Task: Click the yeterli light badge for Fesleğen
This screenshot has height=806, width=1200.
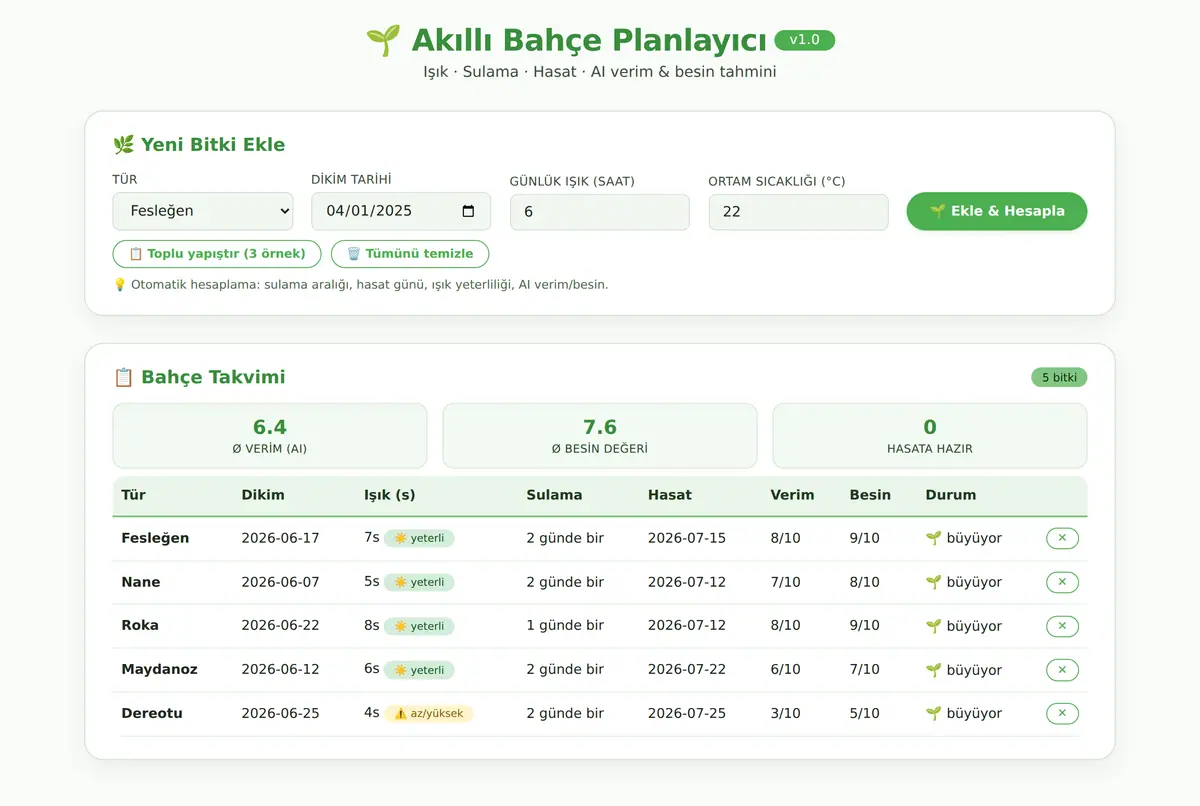Action: (419, 538)
